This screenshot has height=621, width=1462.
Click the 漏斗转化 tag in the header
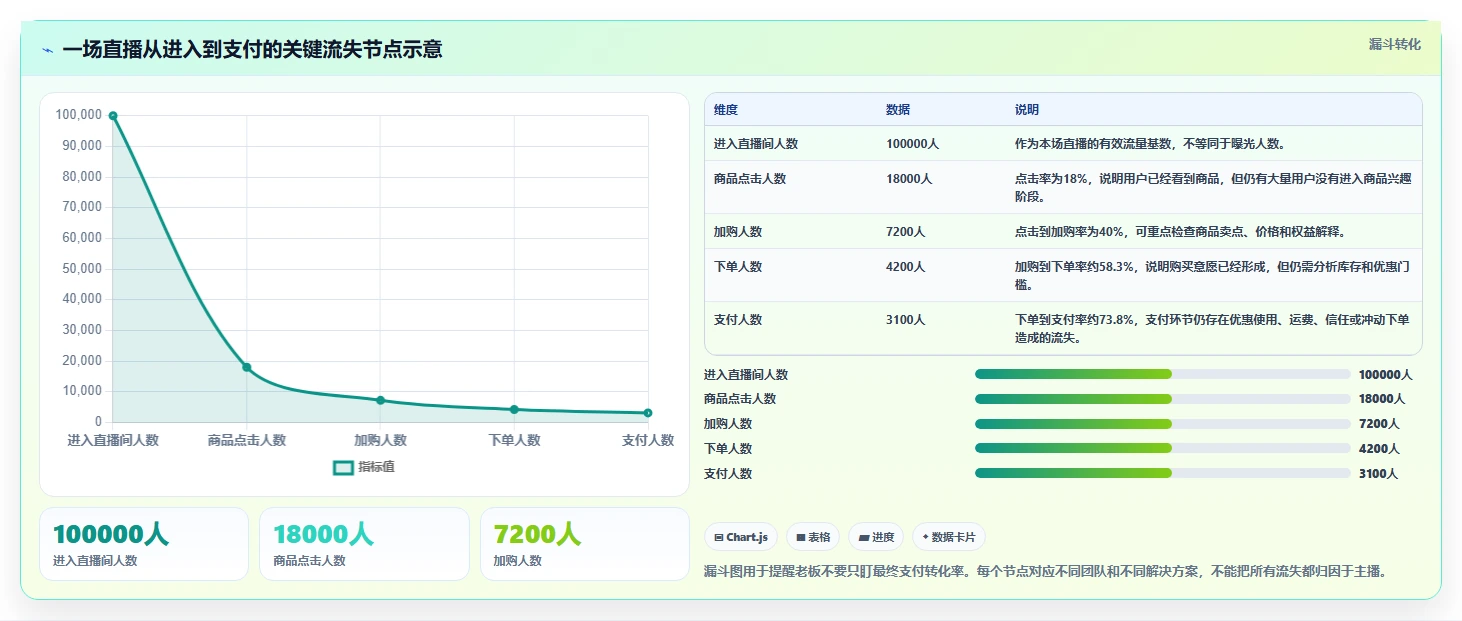1394,44
